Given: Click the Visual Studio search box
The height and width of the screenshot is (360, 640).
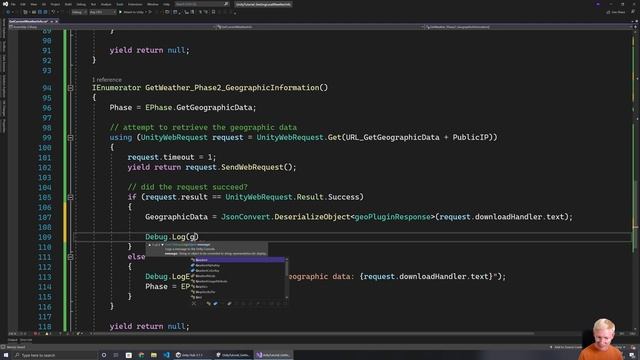Looking at the screenshot, I should (202, 4).
